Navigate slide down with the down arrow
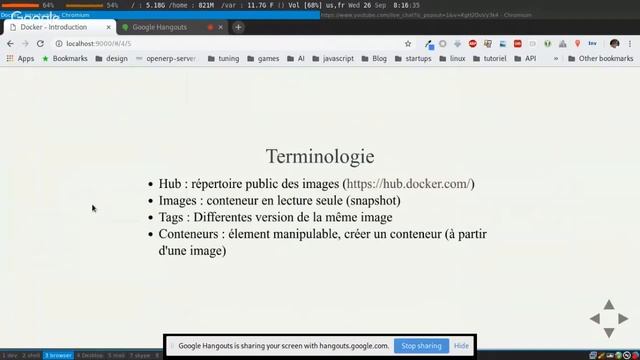Viewport: 640px width, 360px height. (x=609, y=333)
